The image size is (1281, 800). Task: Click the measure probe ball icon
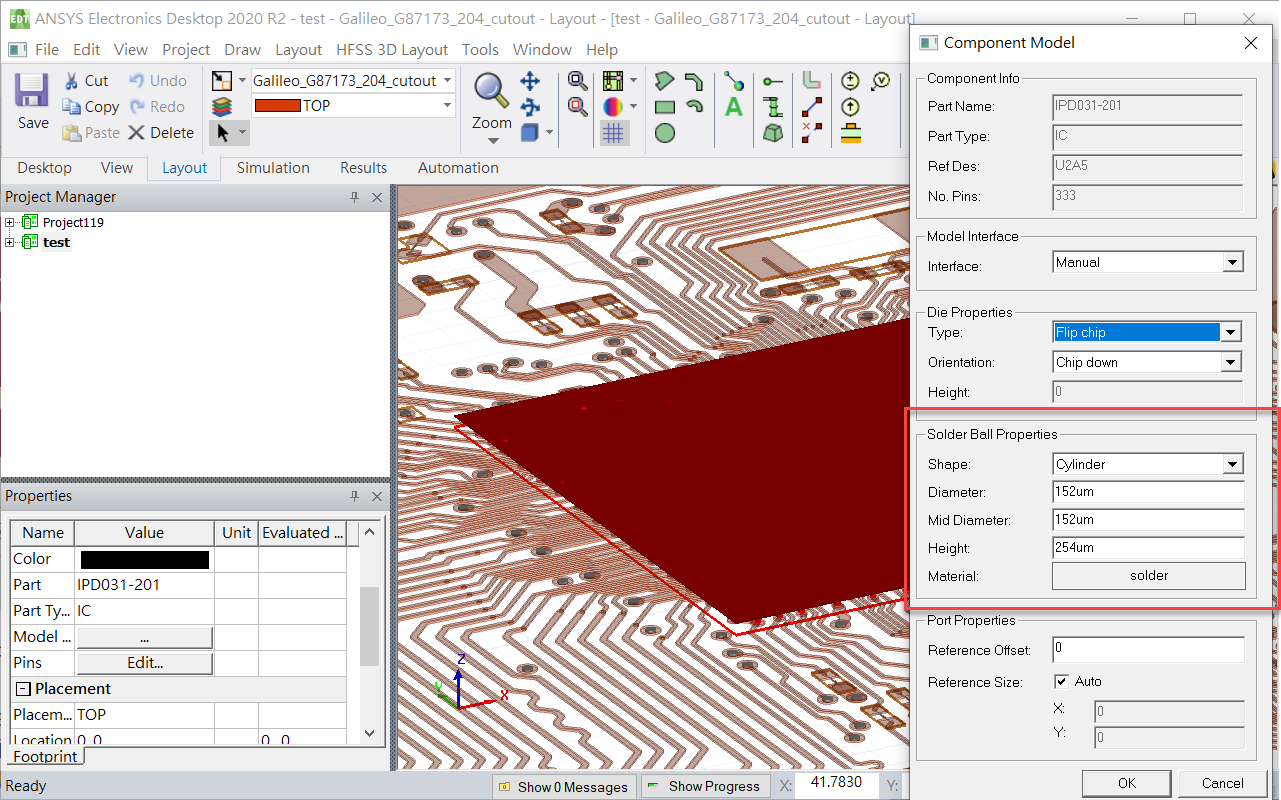(734, 81)
